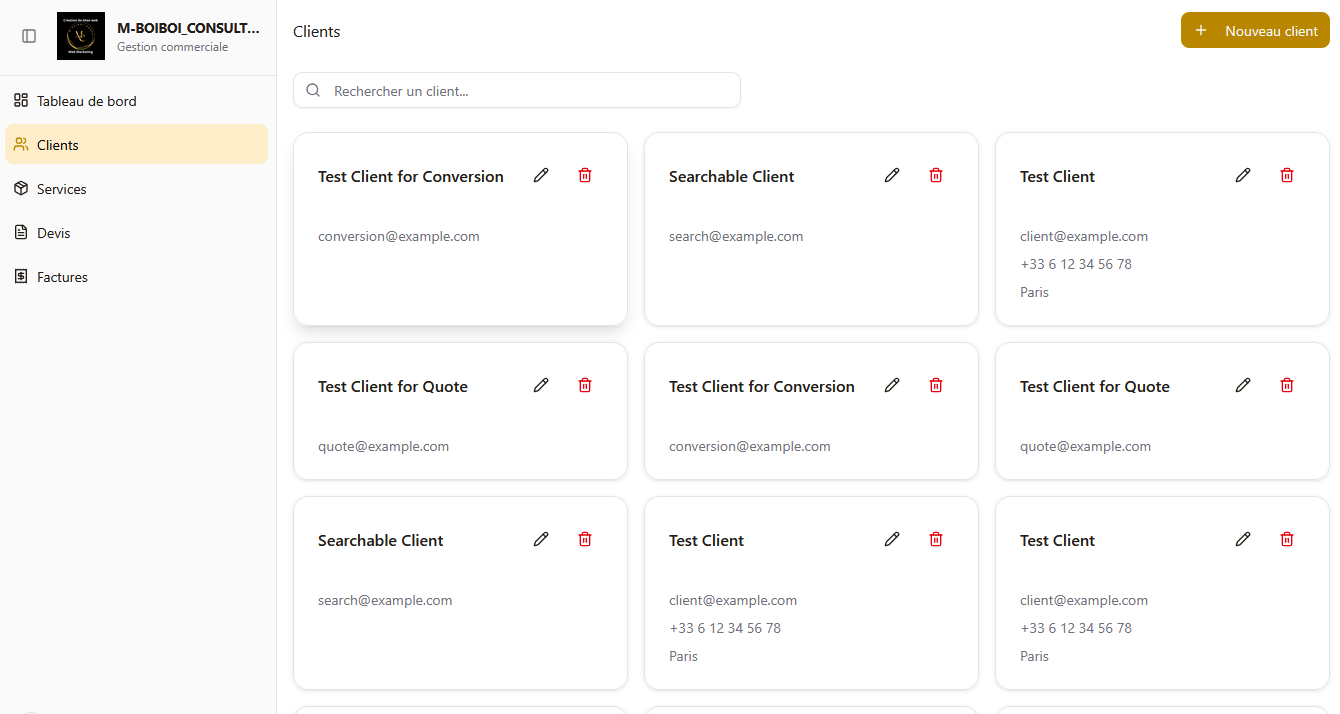Edit the top-left Test Client for Conversion card
1340x714 pixels.
(x=541, y=175)
